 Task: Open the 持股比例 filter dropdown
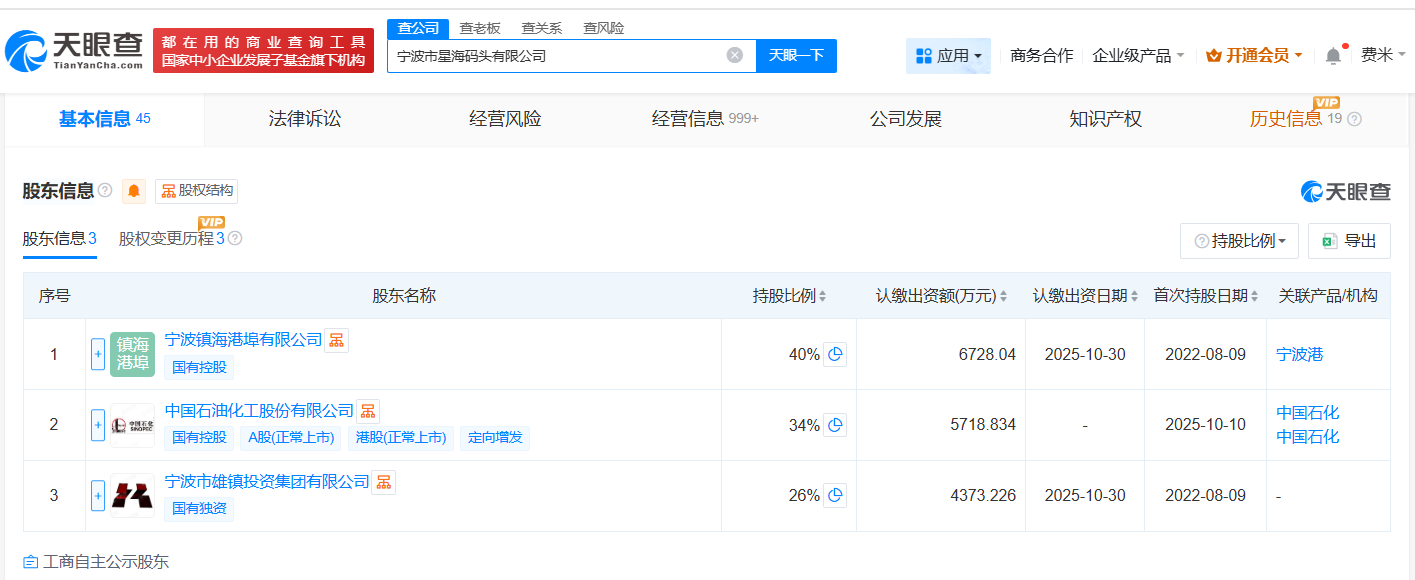click(1239, 240)
